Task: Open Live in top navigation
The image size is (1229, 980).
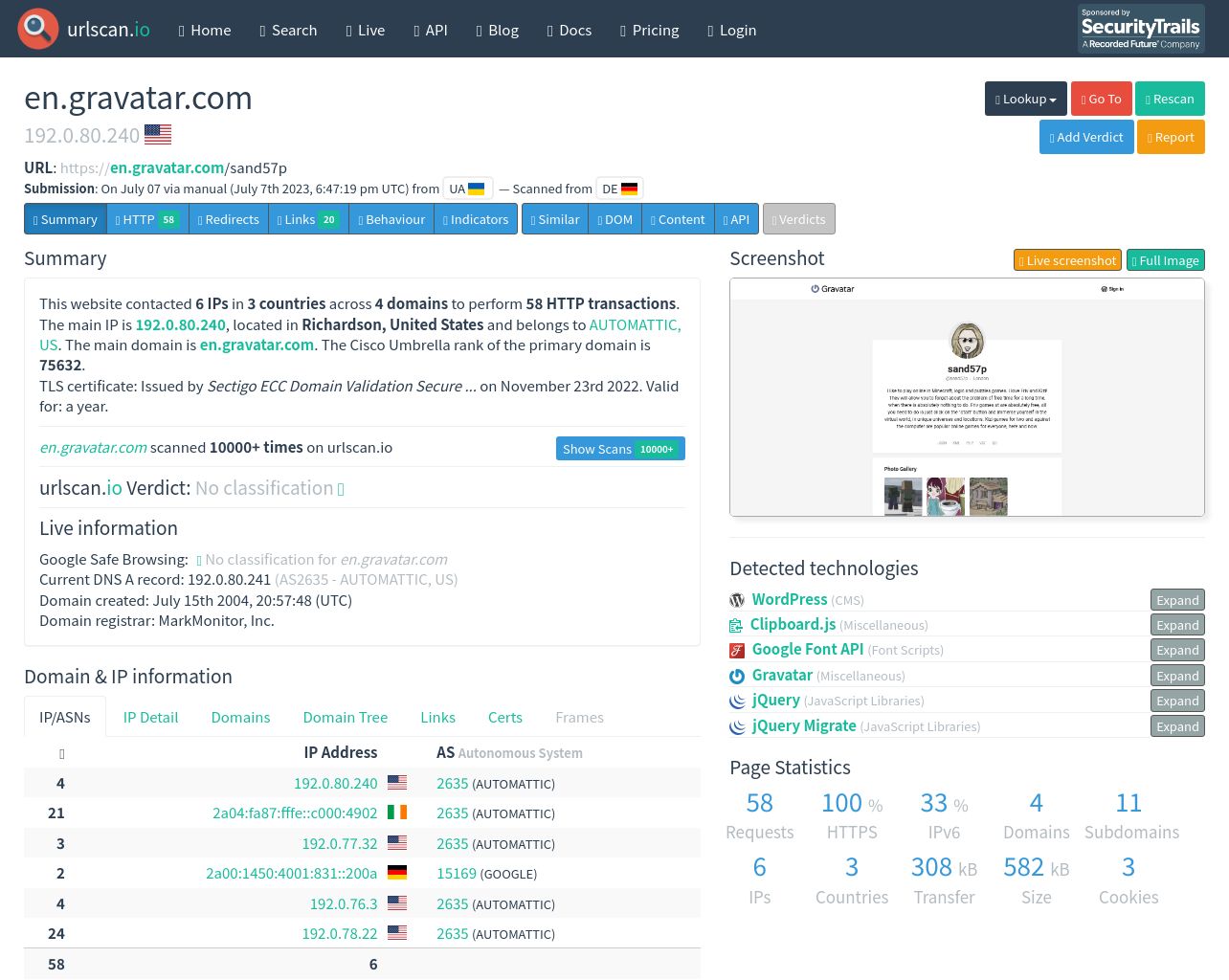Action: (366, 30)
